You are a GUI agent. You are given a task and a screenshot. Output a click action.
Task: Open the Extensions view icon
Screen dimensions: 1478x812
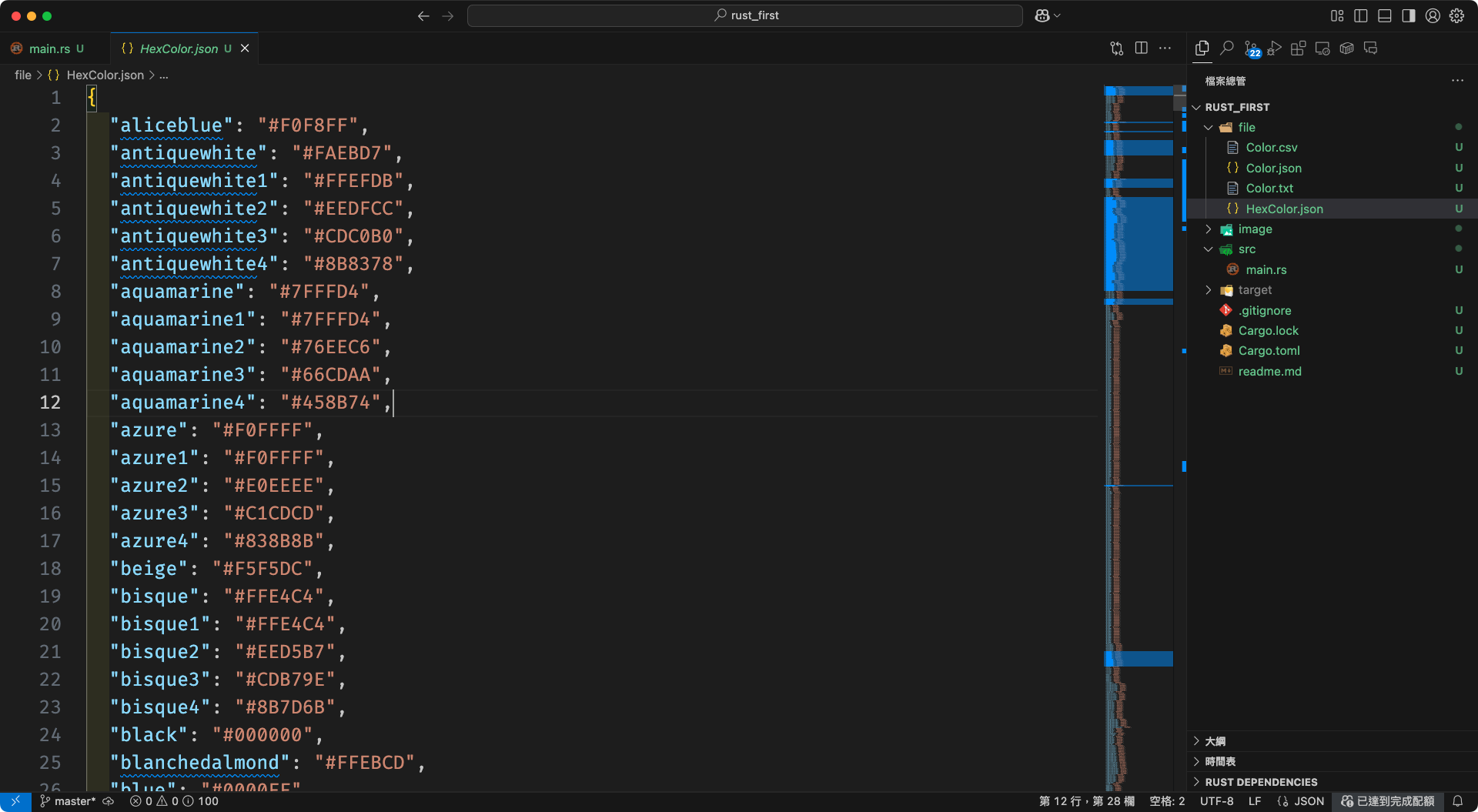pos(1298,48)
